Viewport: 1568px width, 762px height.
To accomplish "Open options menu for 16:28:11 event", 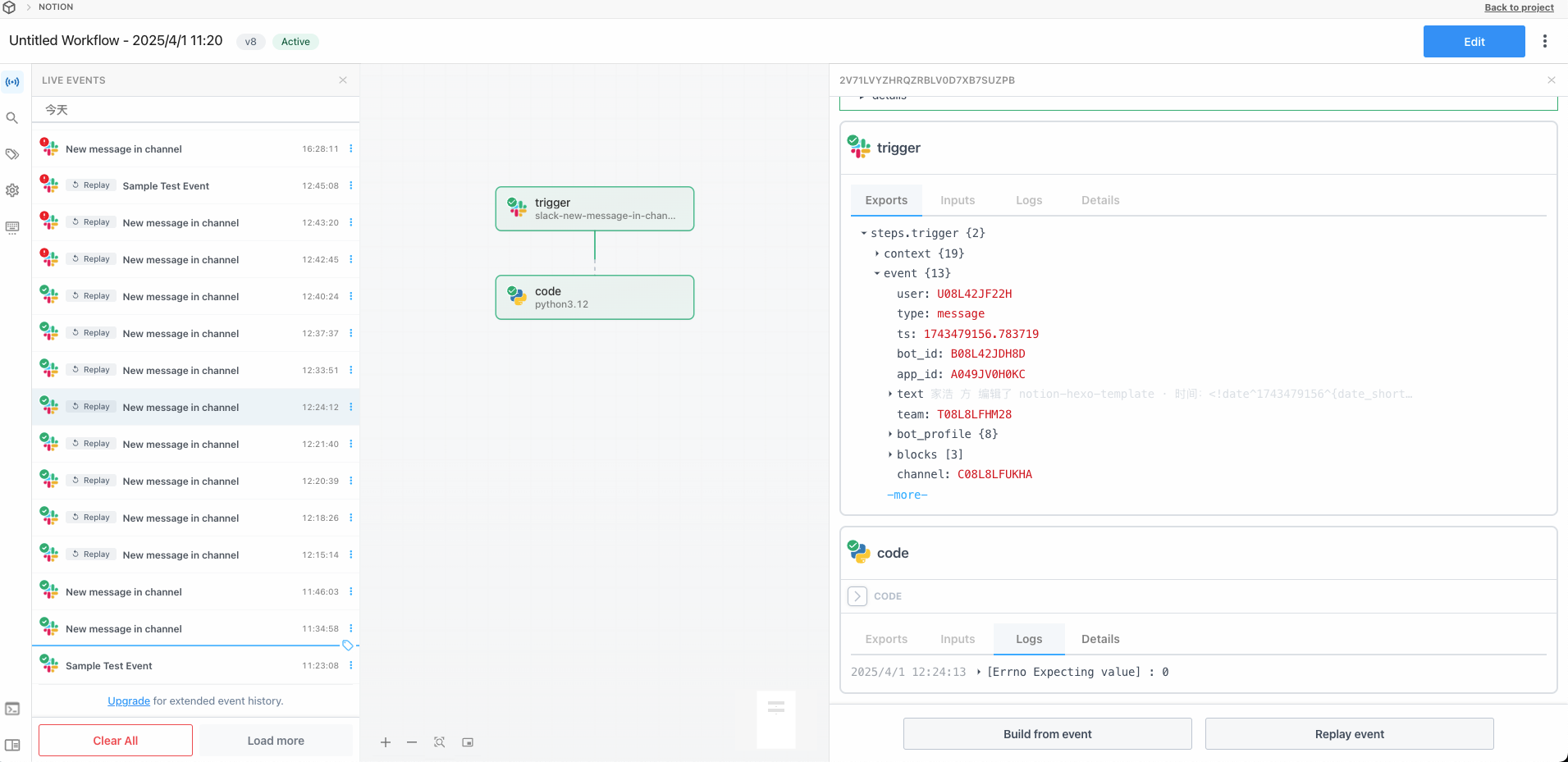I will click(351, 148).
